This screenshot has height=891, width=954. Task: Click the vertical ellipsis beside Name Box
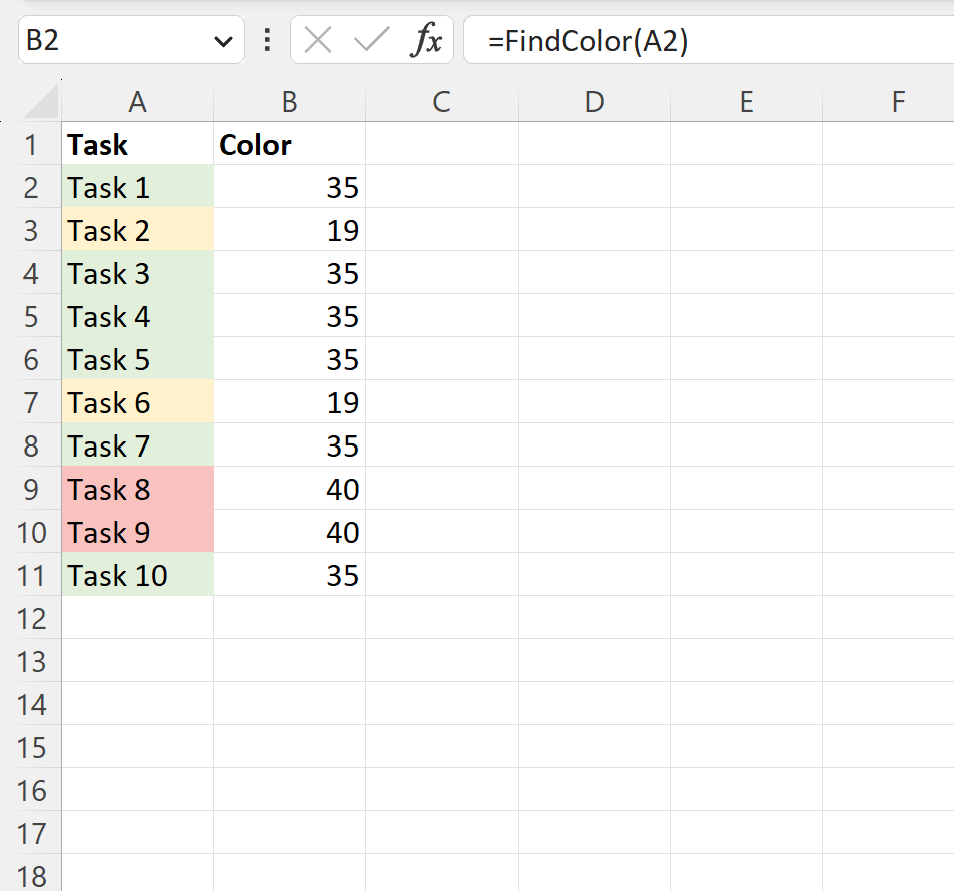(x=266, y=41)
